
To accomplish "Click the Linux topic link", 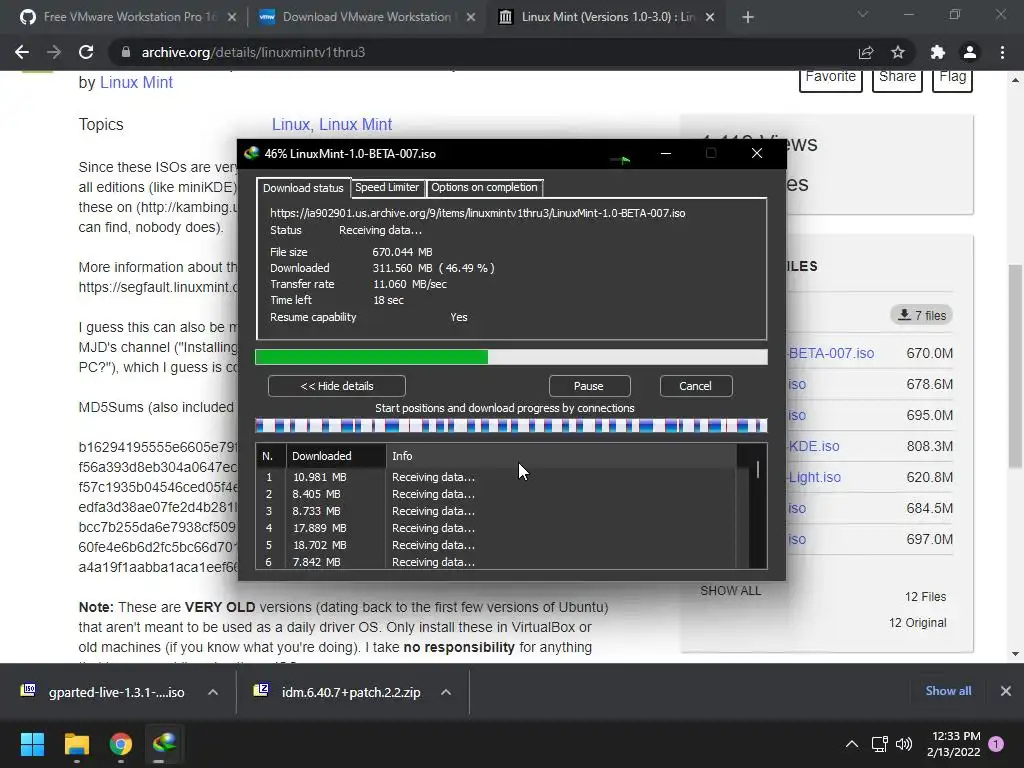I will tap(291, 125).
